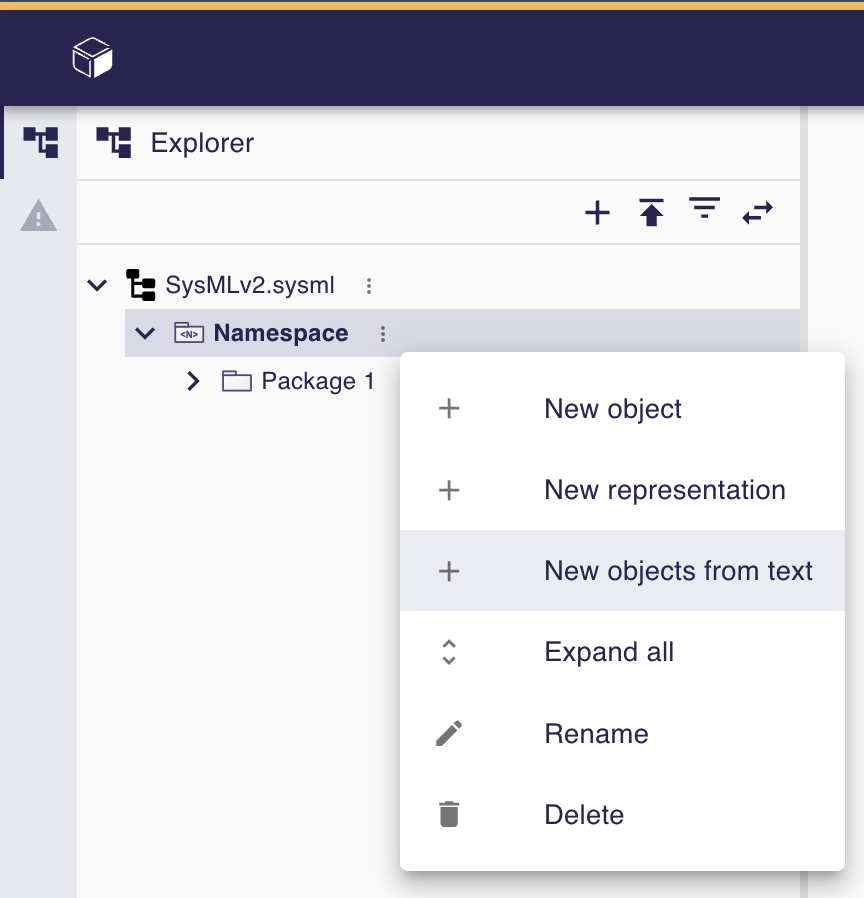The image size is (864, 898).
Task: Click 'Expand all' in the context menu
Action: click(x=608, y=652)
